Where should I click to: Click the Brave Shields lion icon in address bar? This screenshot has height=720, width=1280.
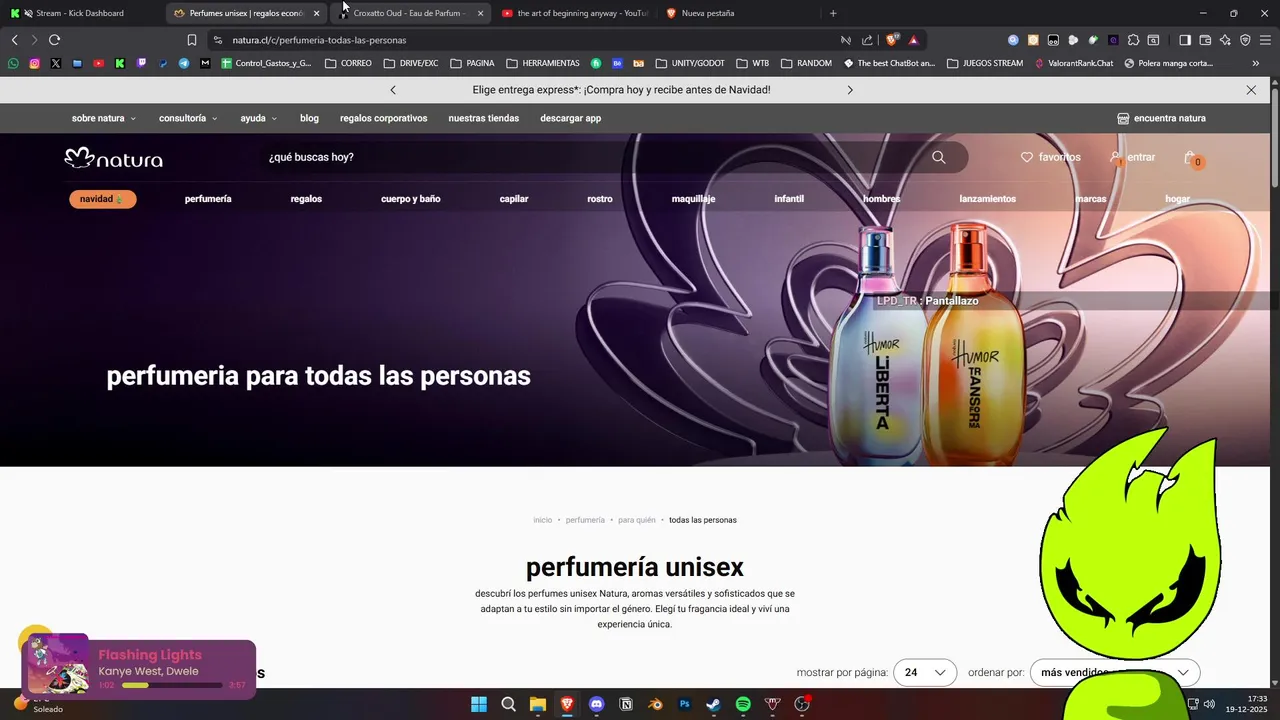[x=892, y=40]
